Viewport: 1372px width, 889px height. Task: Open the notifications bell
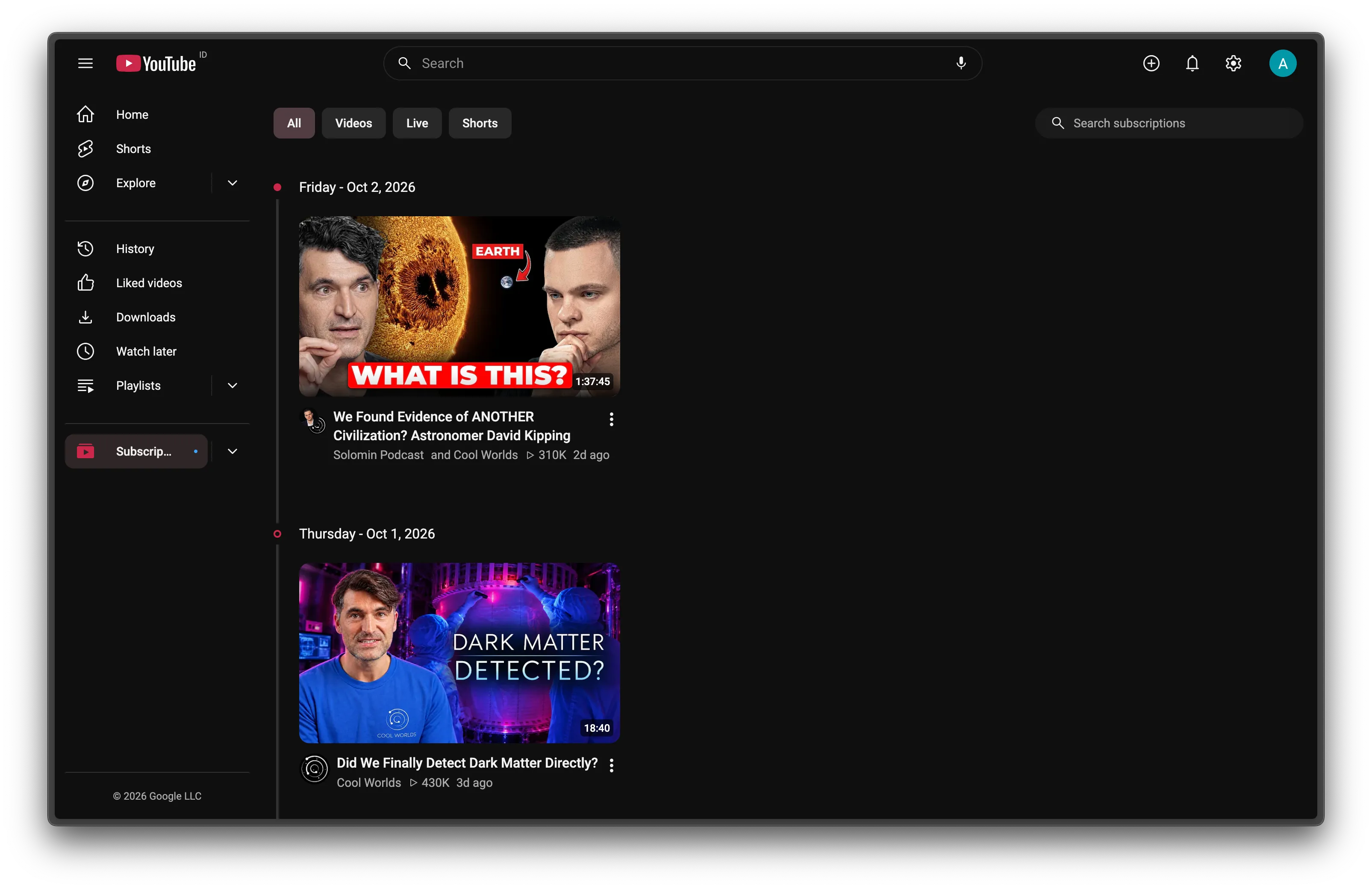coord(1192,63)
